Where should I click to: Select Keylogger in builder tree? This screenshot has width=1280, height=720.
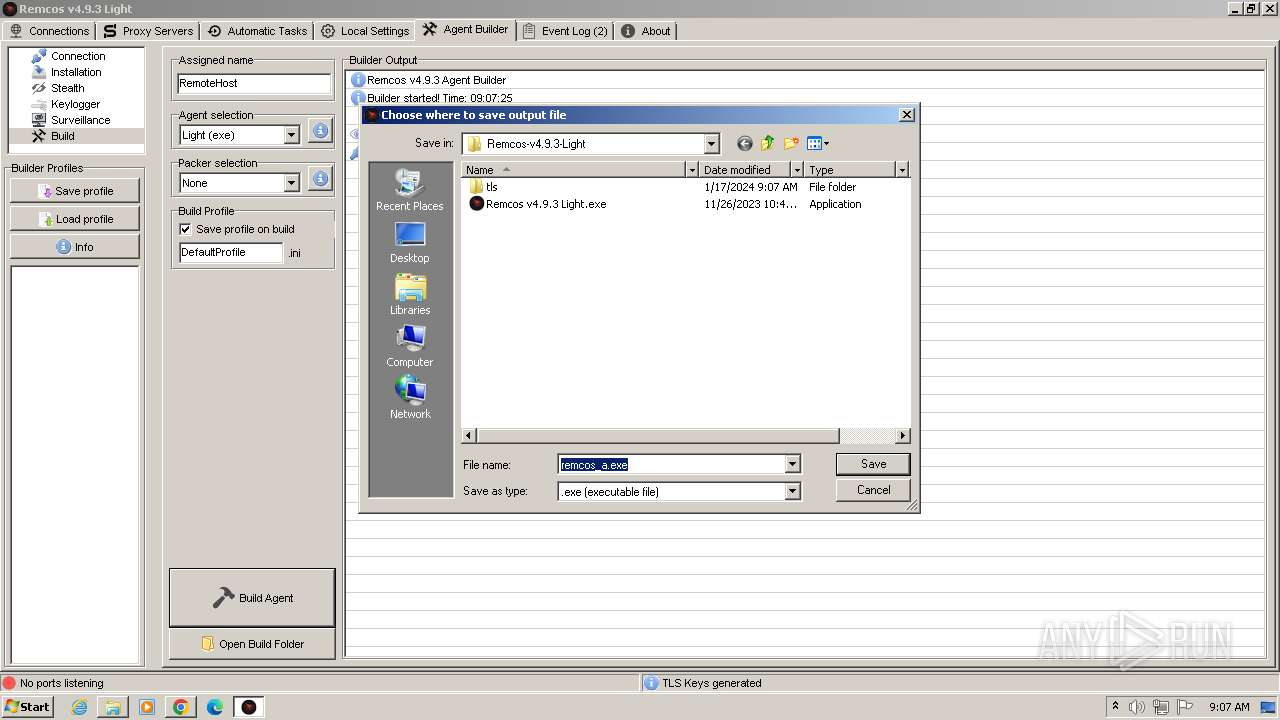click(75, 104)
